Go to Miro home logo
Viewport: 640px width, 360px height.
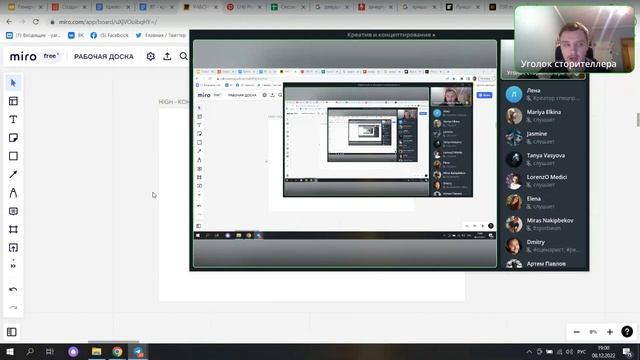(x=23, y=56)
